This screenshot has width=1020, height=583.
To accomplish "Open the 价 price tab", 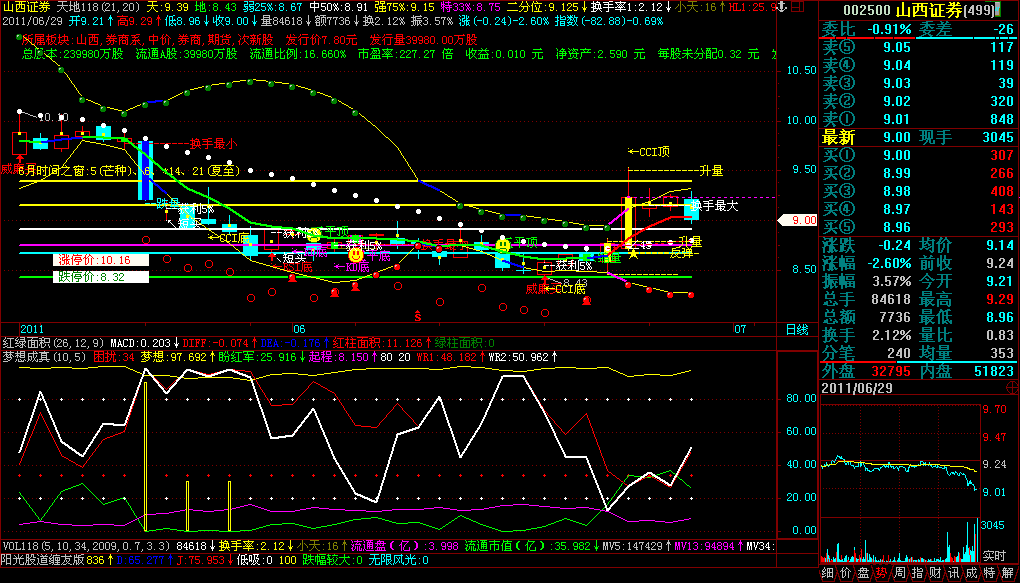I will point(846,573).
